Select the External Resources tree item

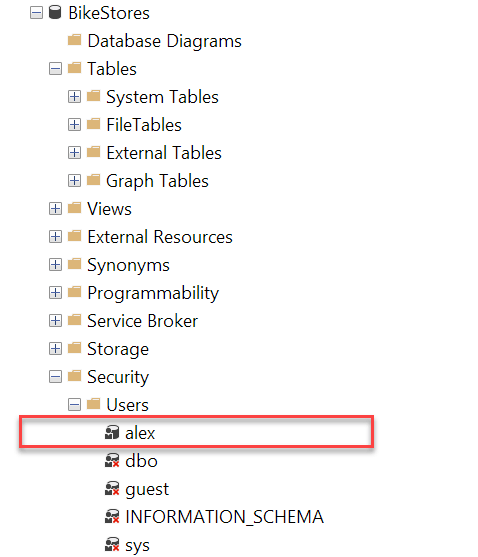coord(160,237)
